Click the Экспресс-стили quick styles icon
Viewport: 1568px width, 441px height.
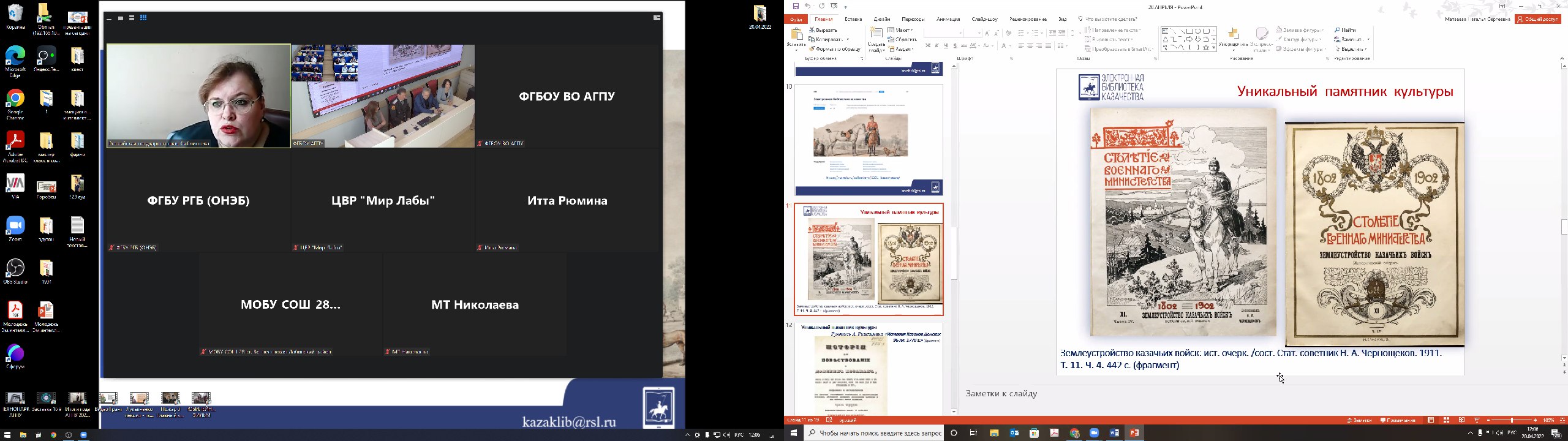pos(1261,34)
